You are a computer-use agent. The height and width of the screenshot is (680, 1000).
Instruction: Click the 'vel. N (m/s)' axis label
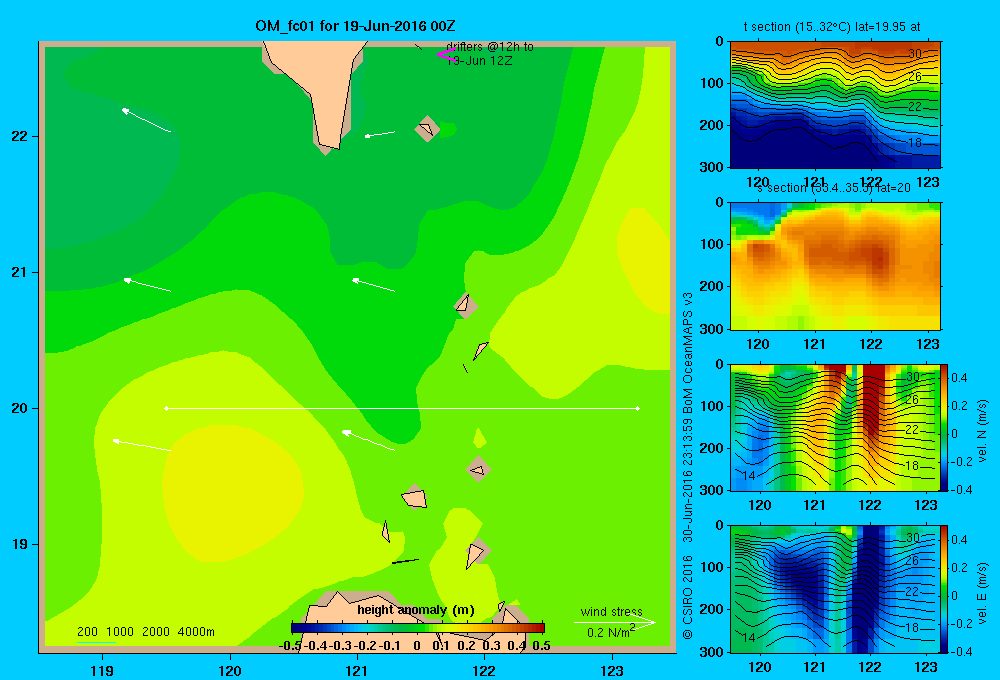(x=983, y=430)
